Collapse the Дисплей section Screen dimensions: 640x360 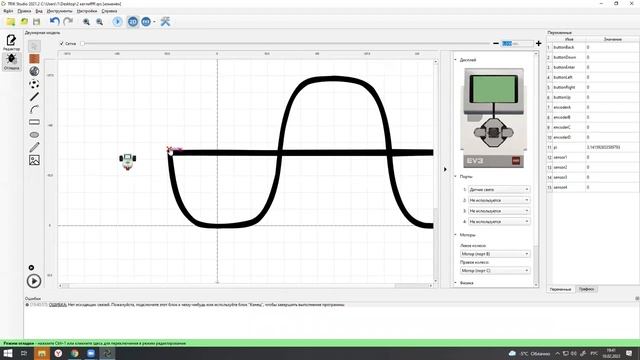click(x=456, y=60)
